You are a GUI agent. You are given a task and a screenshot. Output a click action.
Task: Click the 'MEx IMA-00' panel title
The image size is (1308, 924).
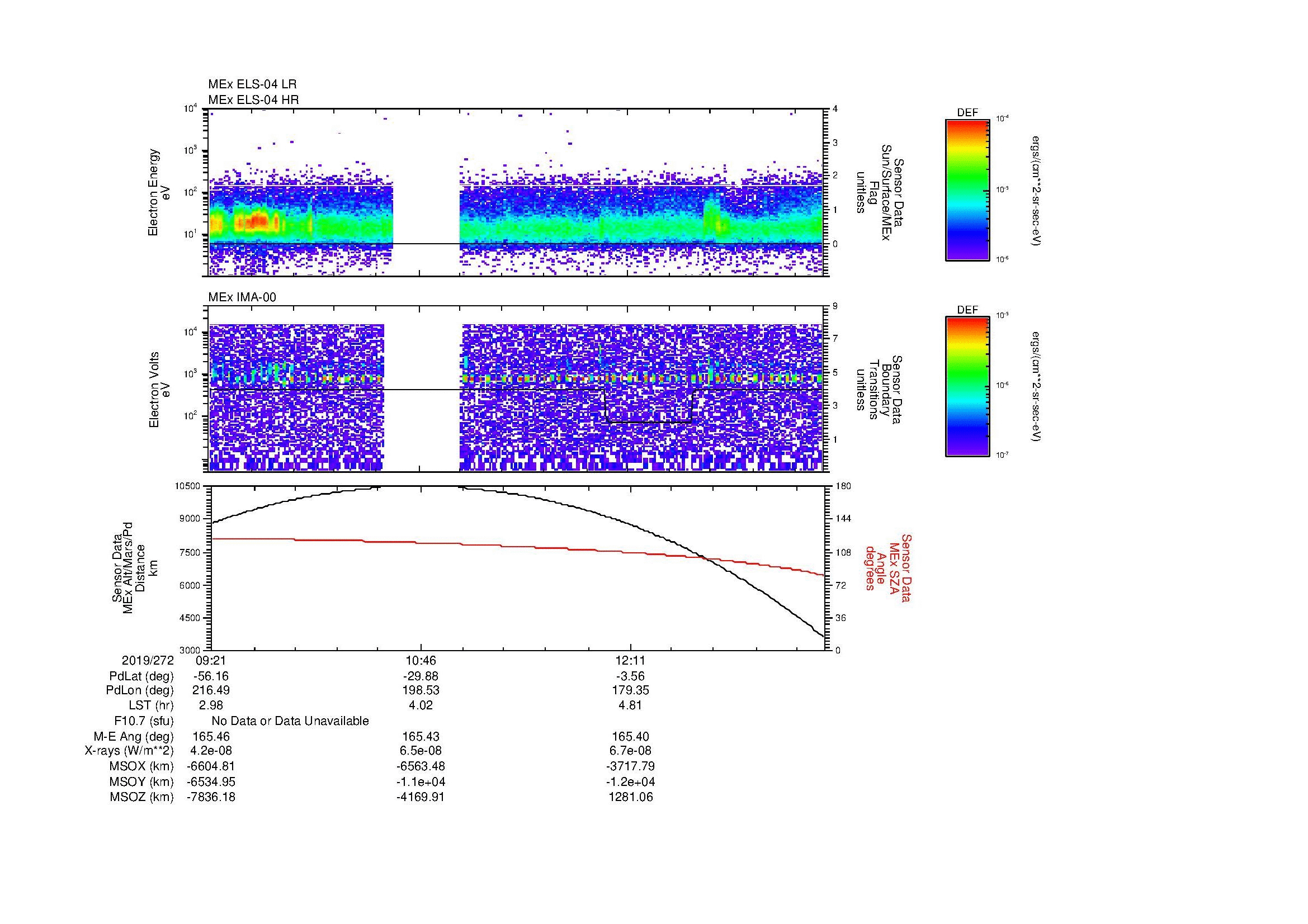(242, 297)
